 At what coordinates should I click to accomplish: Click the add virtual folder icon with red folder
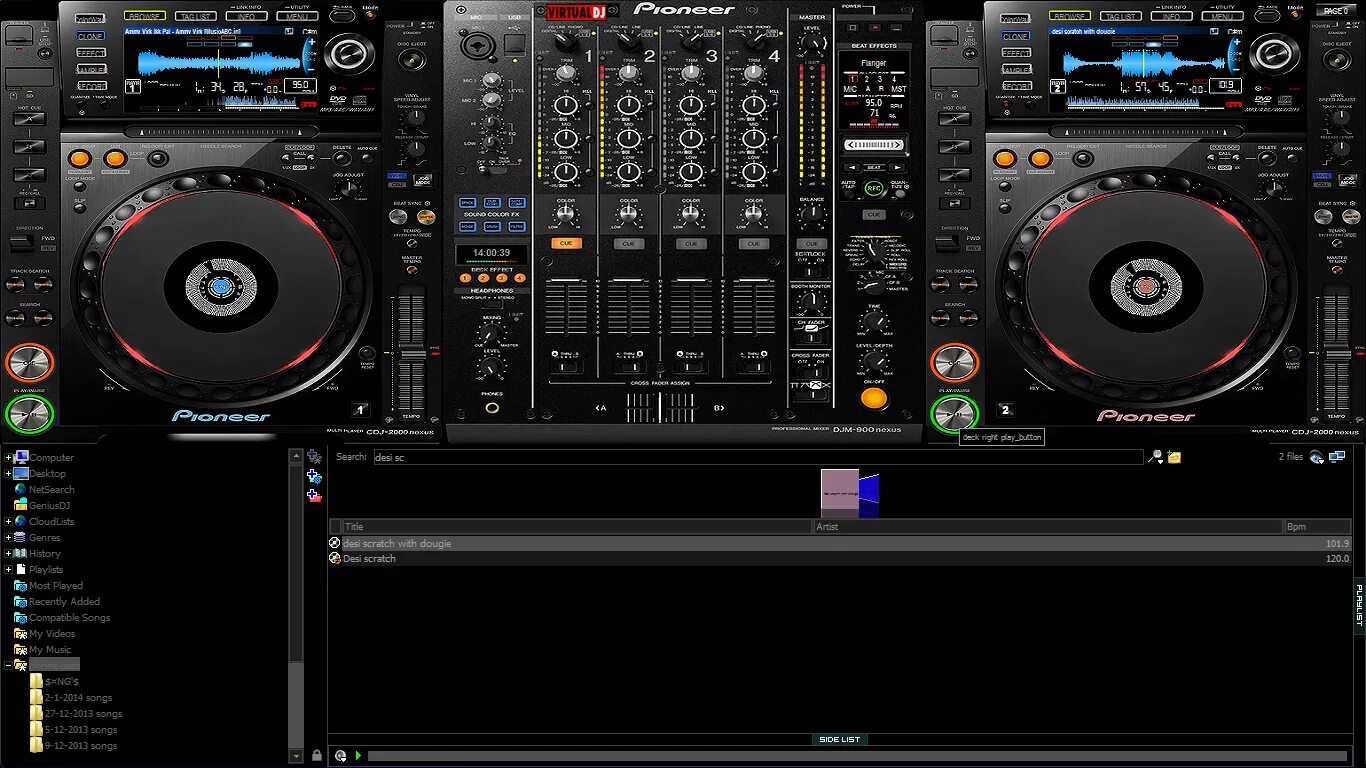pyautogui.click(x=314, y=495)
